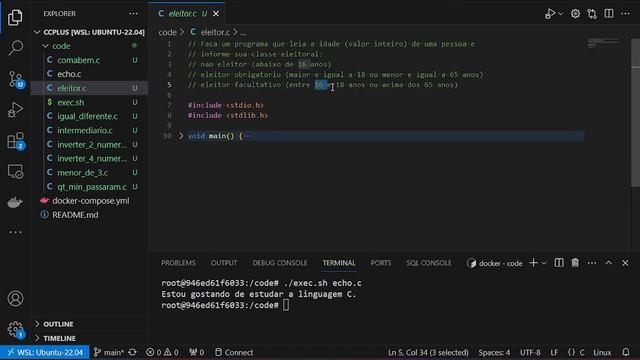The height and width of the screenshot is (360, 640).
Task: Split the terminal panel
Action: point(559,263)
